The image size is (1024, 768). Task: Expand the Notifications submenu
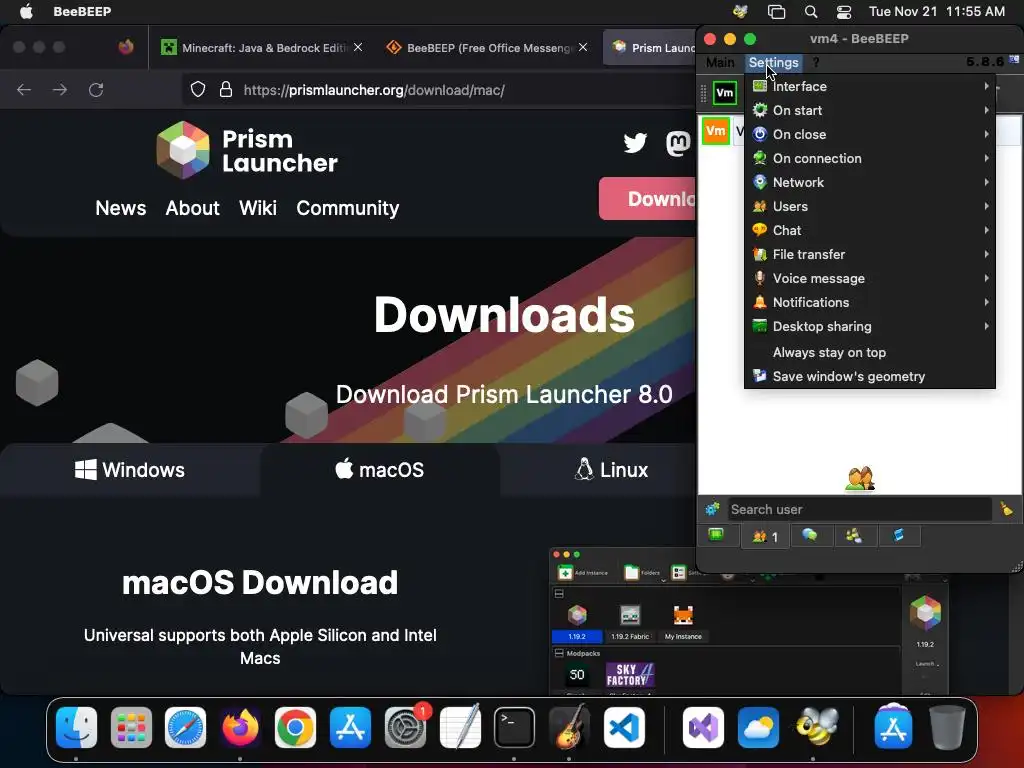[870, 302]
